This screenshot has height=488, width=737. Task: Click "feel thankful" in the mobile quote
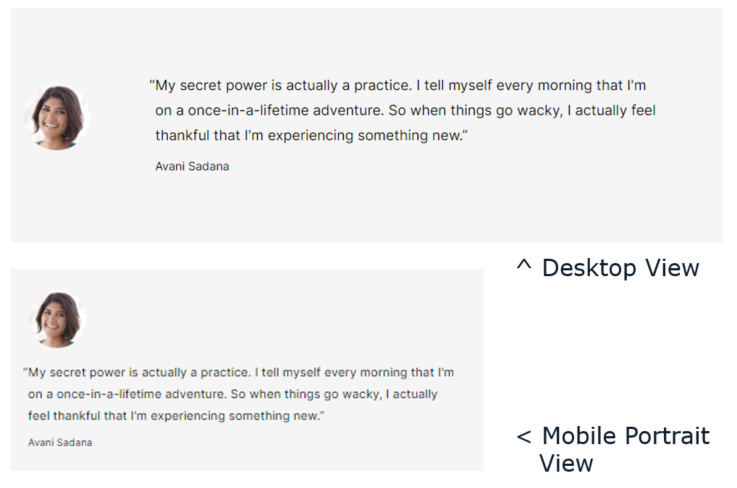64,415
